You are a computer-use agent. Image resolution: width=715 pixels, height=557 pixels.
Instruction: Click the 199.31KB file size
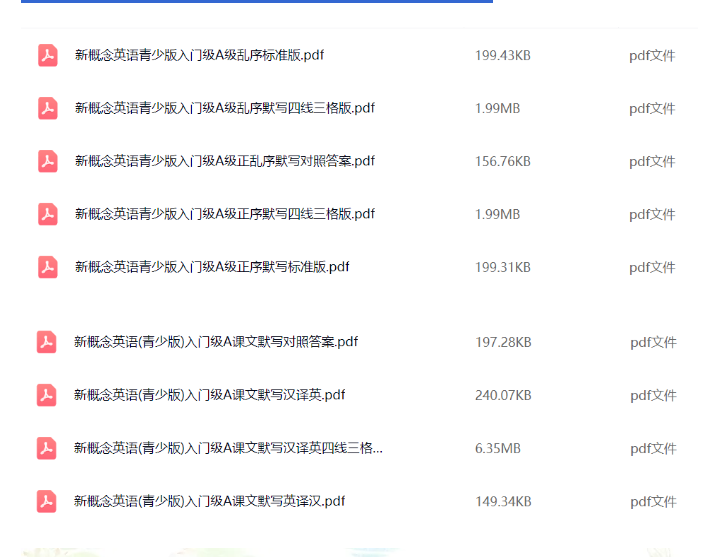click(503, 267)
